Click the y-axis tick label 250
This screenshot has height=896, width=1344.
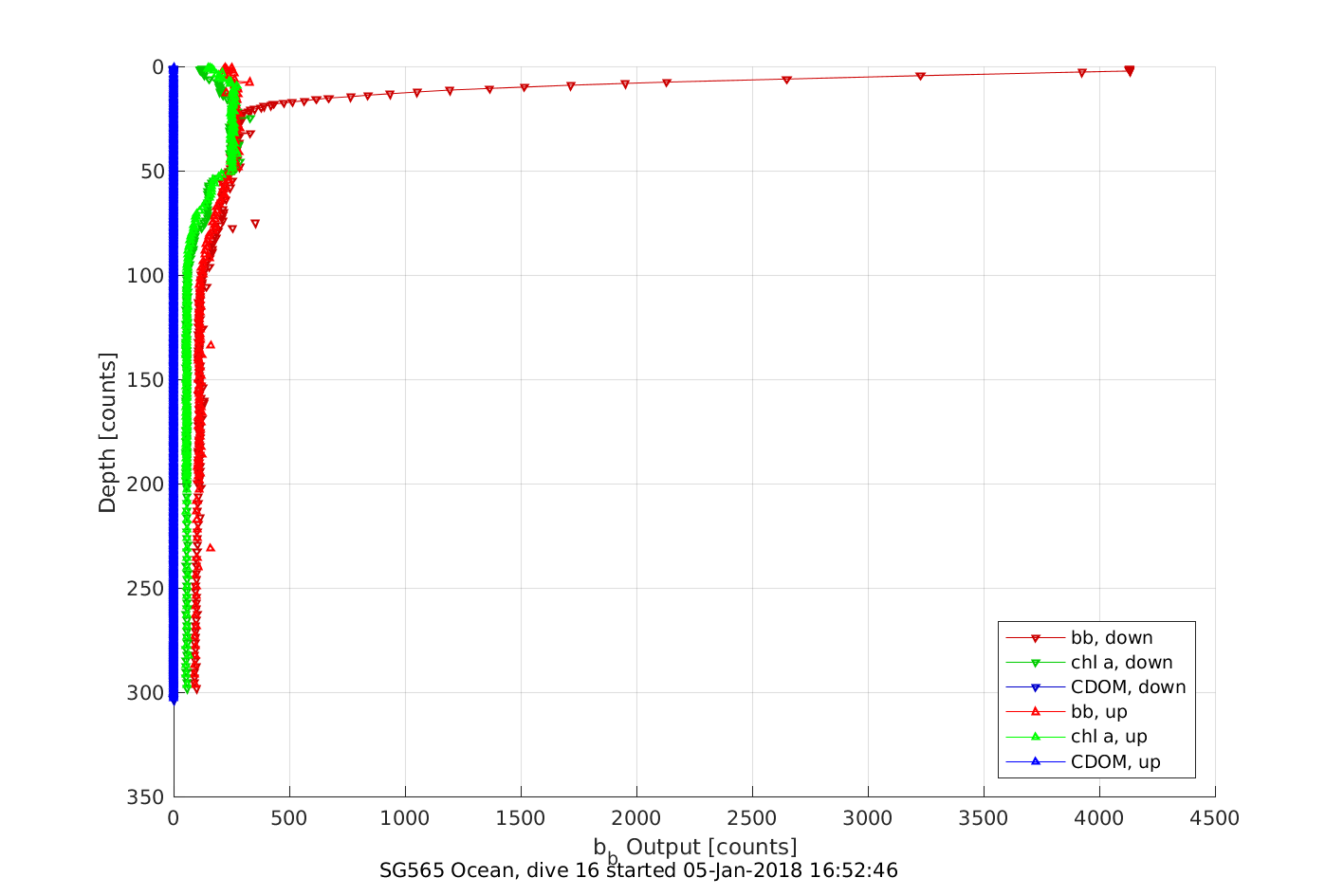coord(146,589)
